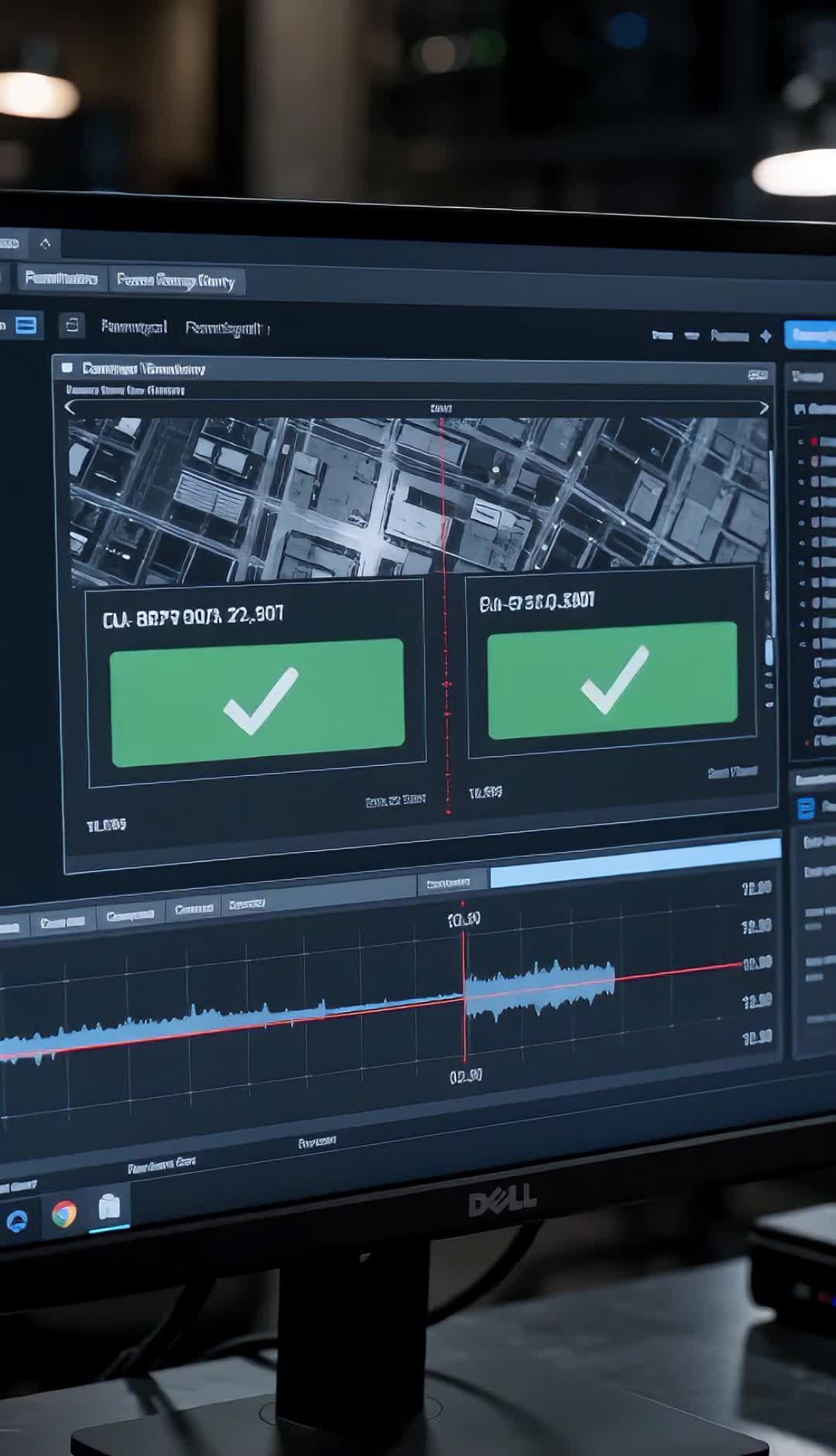Select the blue list-view icon in the toolbar
The height and width of the screenshot is (1456, 836).
pyautogui.click(x=26, y=325)
